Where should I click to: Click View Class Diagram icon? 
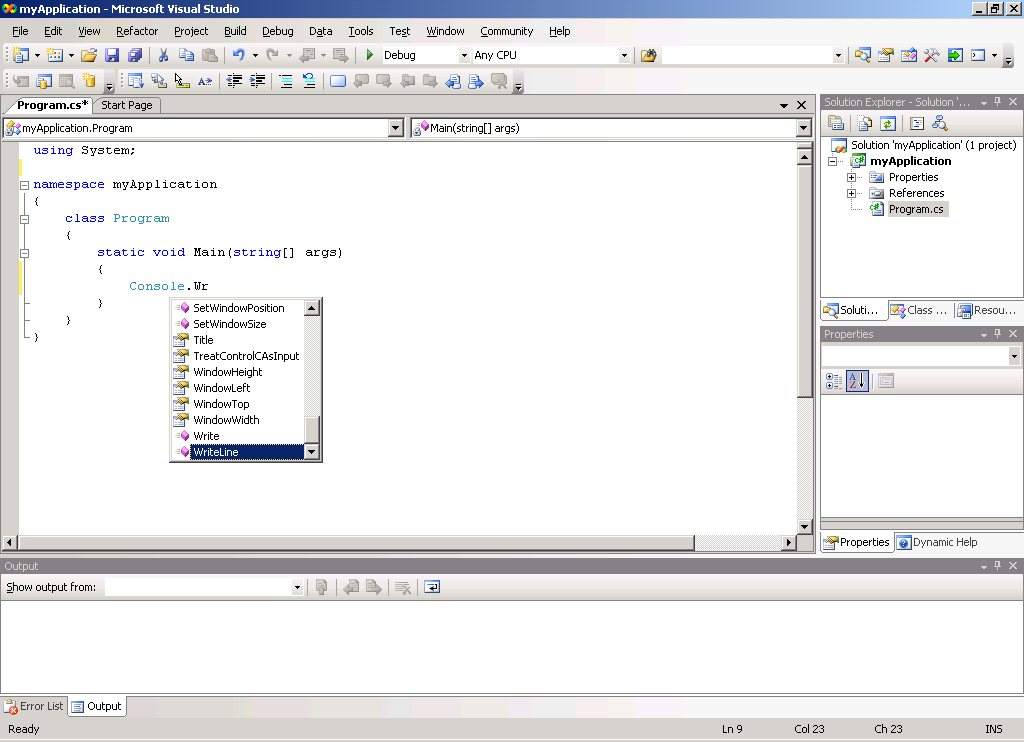coord(940,123)
